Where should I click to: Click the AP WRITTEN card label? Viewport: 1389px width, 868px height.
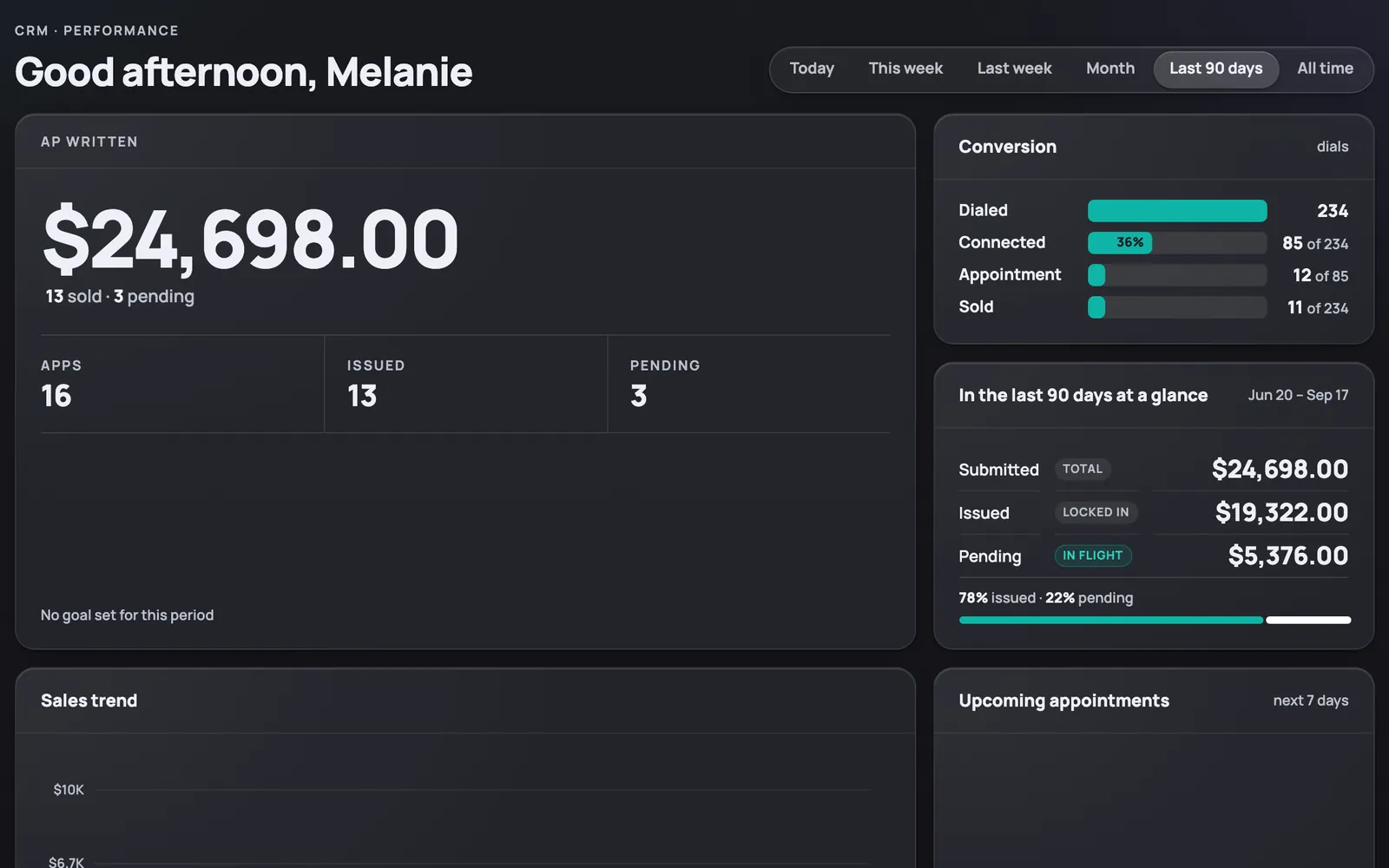point(89,141)
